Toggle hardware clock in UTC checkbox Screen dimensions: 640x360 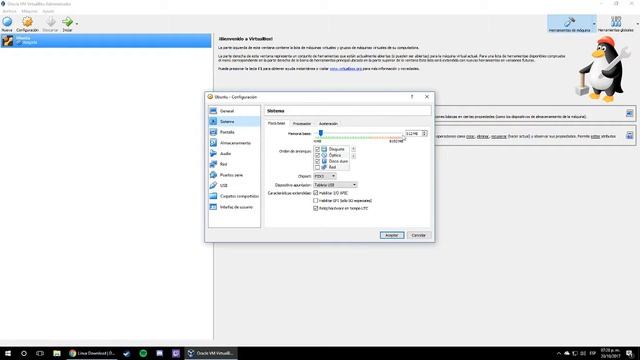click(x=316, y=208)
